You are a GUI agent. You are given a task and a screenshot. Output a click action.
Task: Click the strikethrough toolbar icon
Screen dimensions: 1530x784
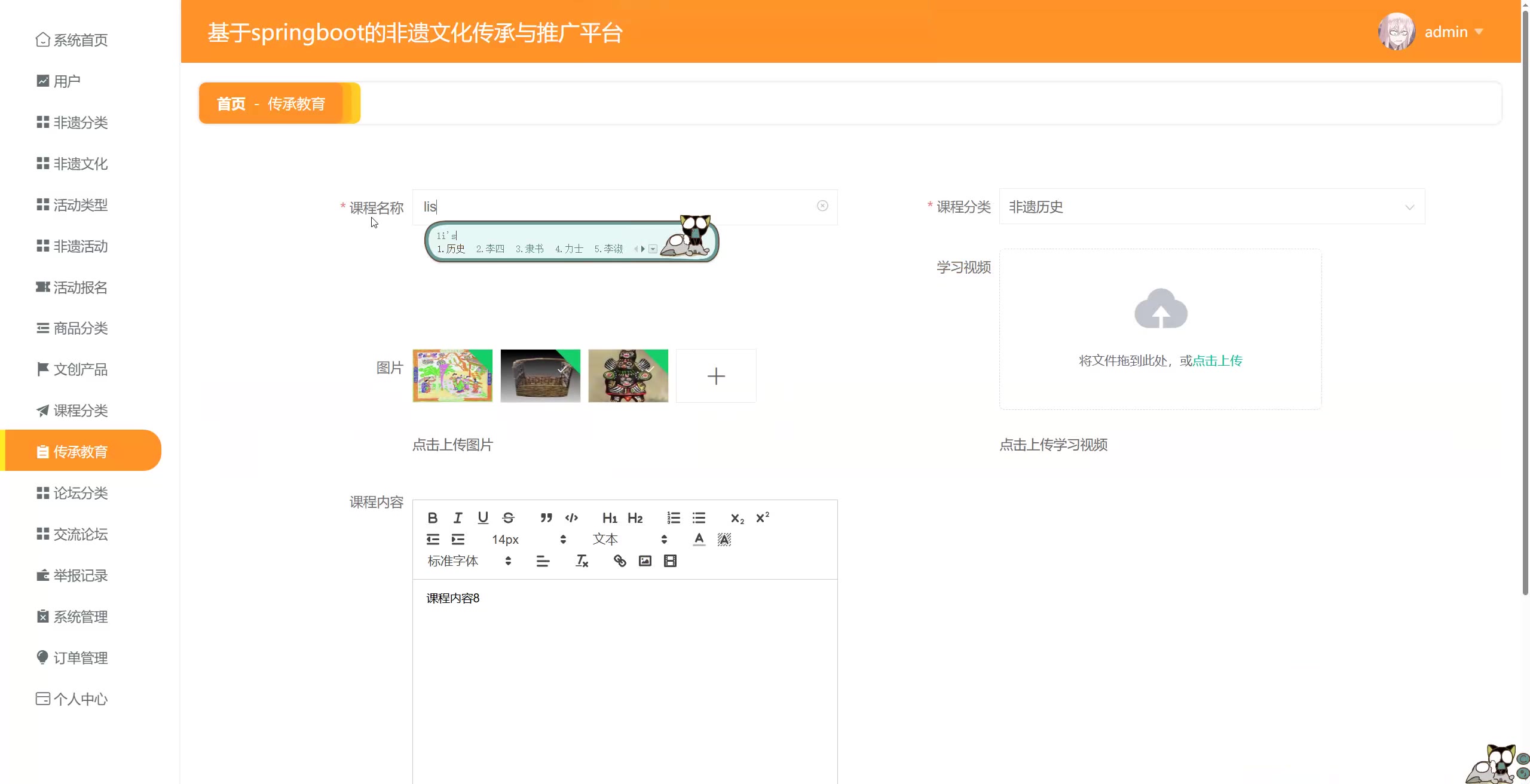pyautogui.click(x=508, y=518)
